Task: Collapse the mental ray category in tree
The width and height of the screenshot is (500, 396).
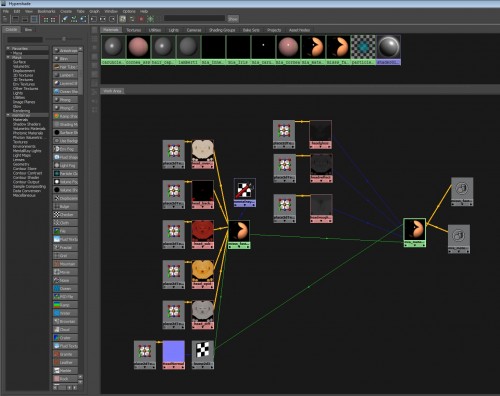Action: coord(8,115)
